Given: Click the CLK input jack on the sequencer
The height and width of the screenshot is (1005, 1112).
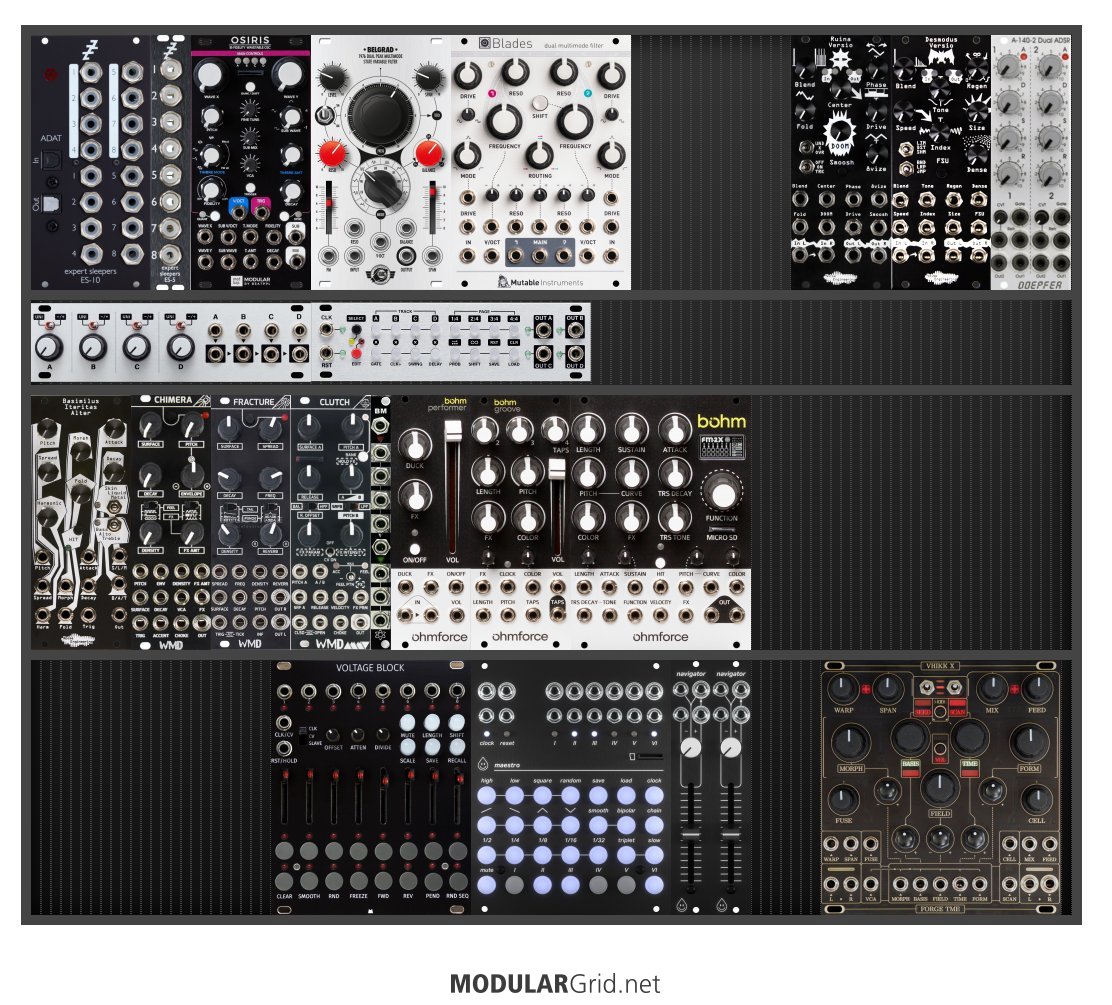Looking at the screenshot, I should click(326, 330).
